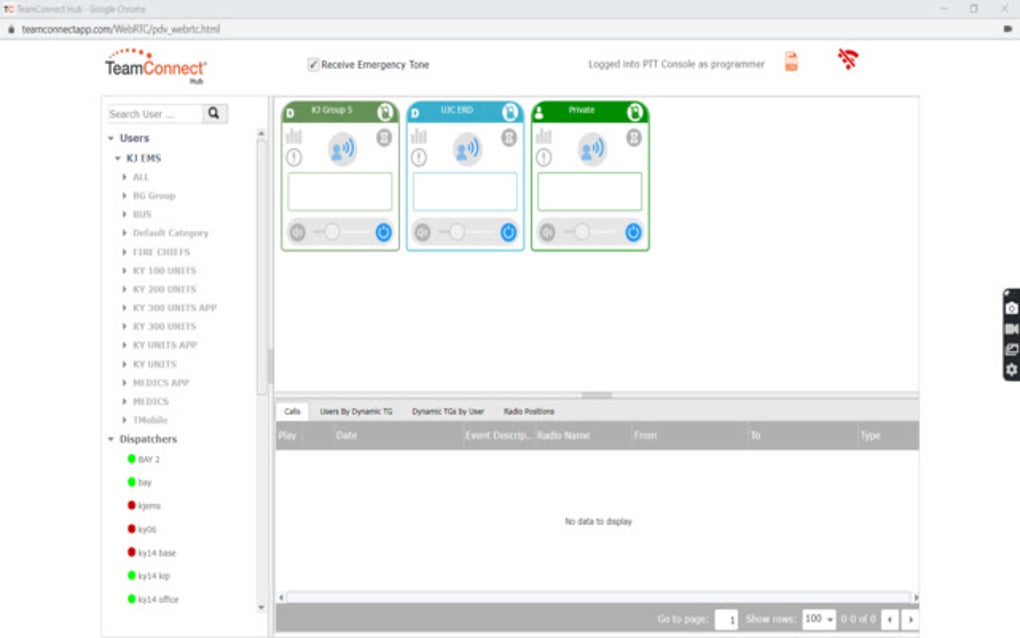Image resolution: width=1020 pixels, height=638 pixels.
Task: Click inside the Search User field
Action: (155, 113)
